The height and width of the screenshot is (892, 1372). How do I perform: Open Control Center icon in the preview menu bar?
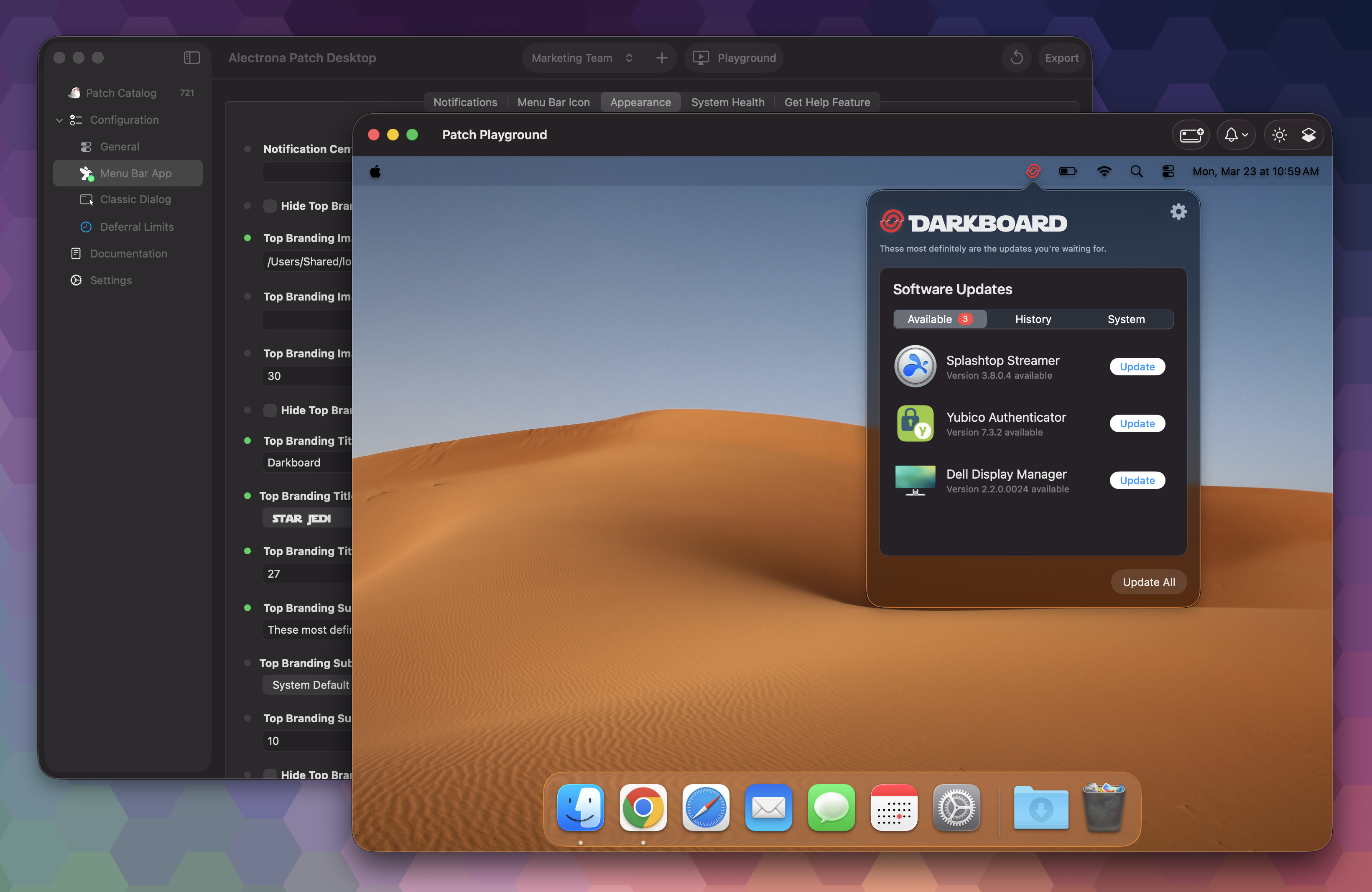[1168, 171]
